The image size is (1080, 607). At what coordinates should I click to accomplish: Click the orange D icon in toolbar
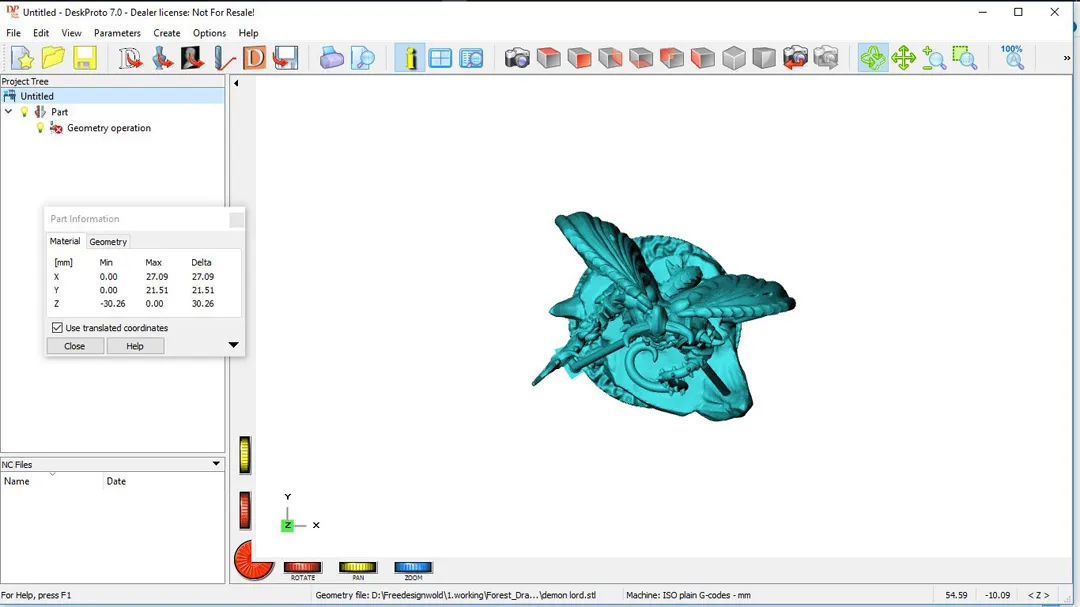point(254,58)
